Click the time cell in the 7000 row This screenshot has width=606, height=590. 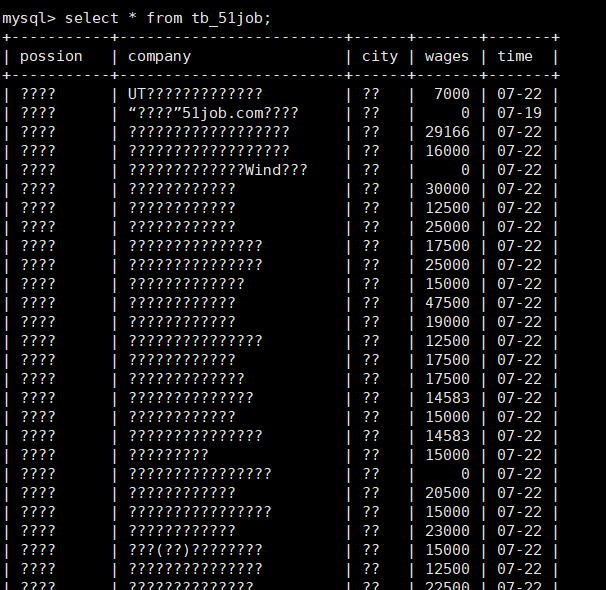(519, 94)
